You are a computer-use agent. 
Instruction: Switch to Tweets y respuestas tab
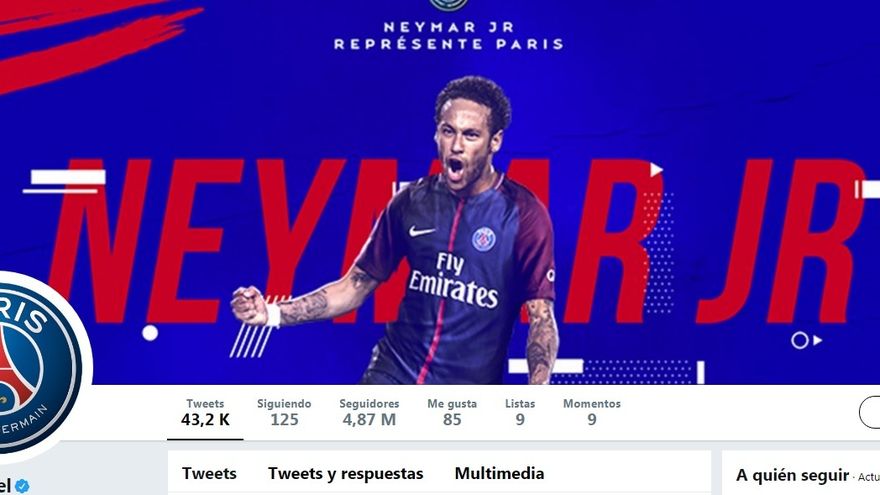tap(345, 474)
